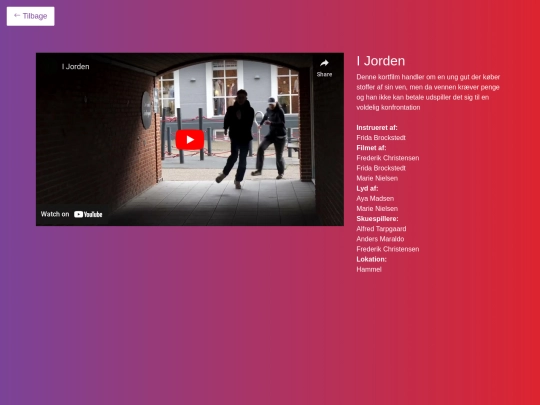The width and height of the screenshot is (540, 405).
Task: Play the I Jorden YouTube video
Action: tap(190, 139)
